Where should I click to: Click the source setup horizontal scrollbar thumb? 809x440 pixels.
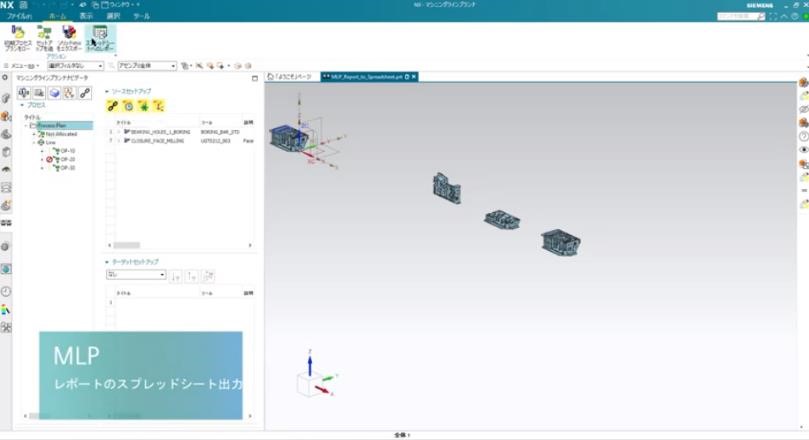[126, 246]
